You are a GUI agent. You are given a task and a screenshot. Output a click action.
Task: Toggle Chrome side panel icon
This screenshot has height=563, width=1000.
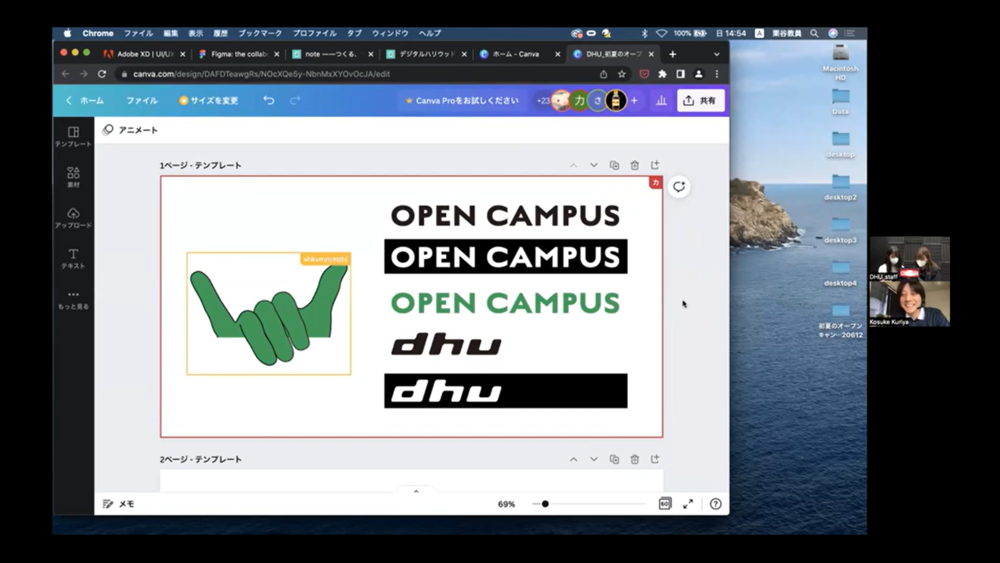[x=680, y=74]
